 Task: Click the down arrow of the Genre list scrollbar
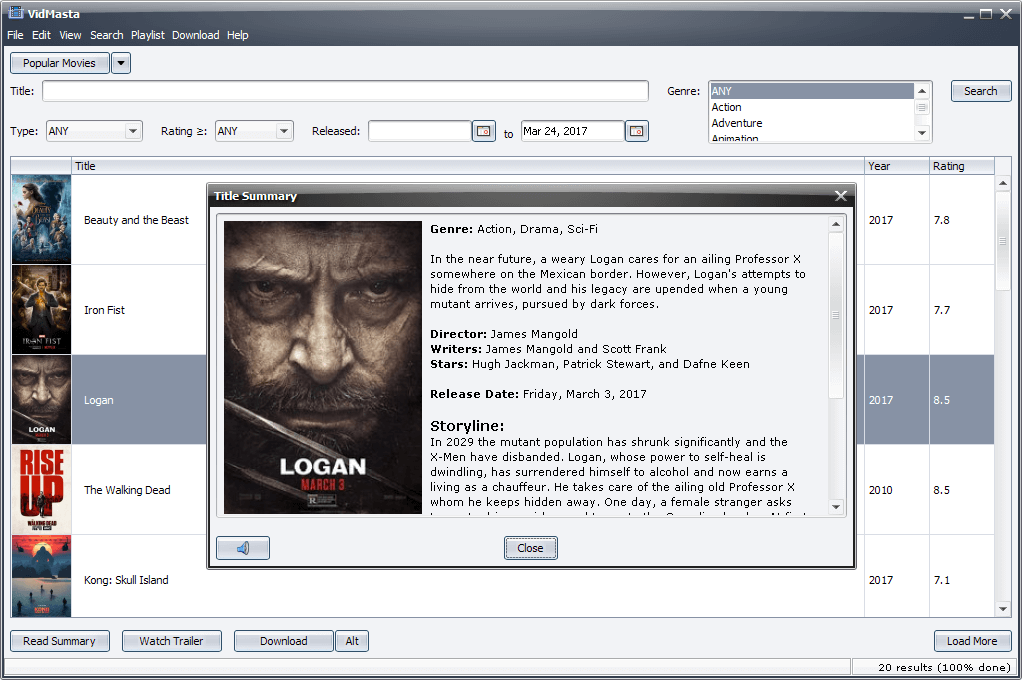click(923, 133)
